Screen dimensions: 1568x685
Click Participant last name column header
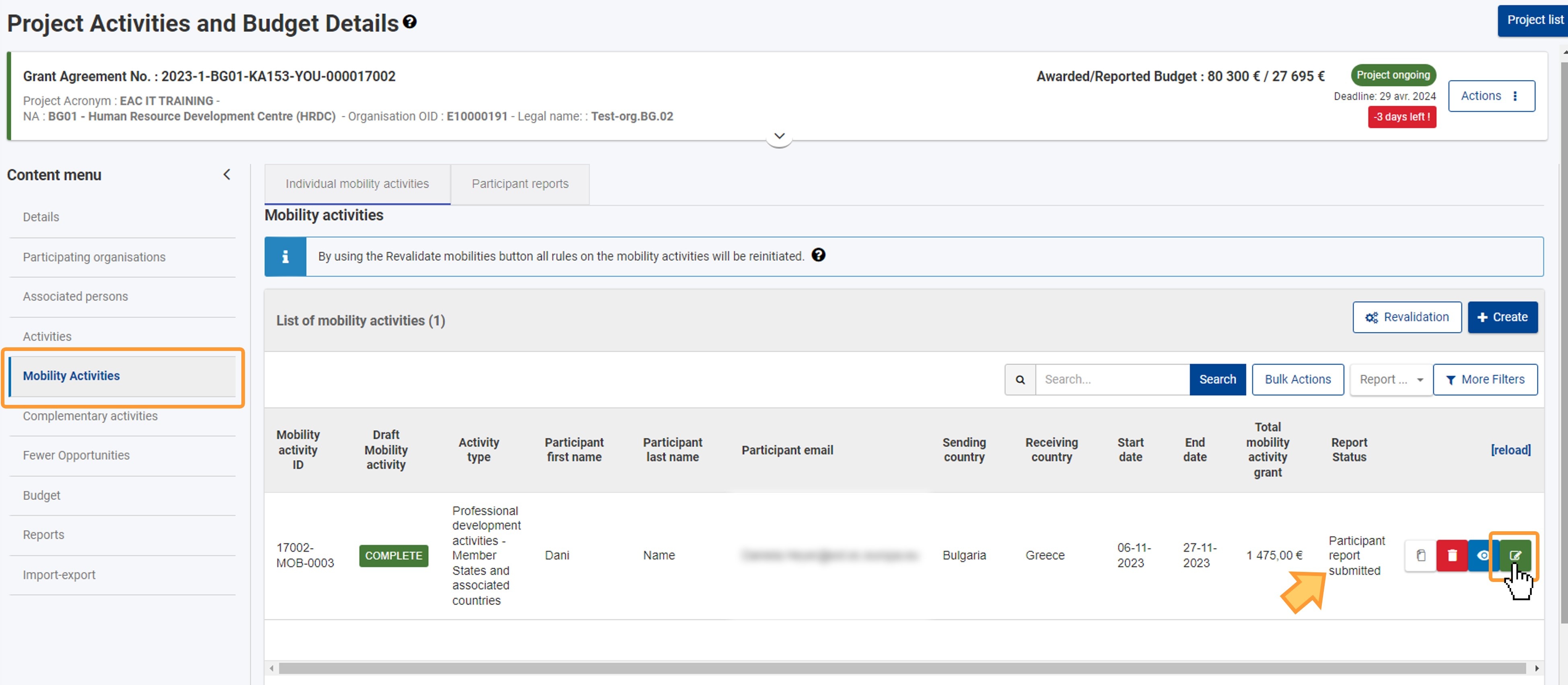(672, 450)
